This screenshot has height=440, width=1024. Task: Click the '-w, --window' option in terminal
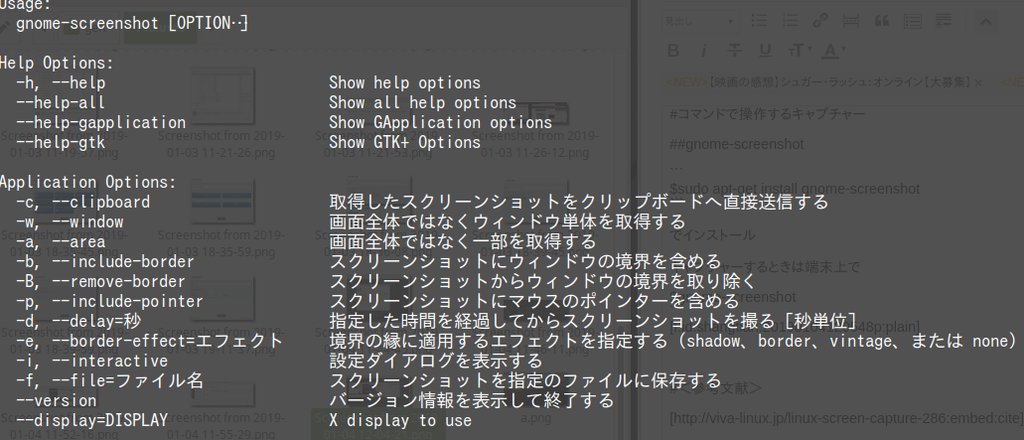(x=70, y=222)
